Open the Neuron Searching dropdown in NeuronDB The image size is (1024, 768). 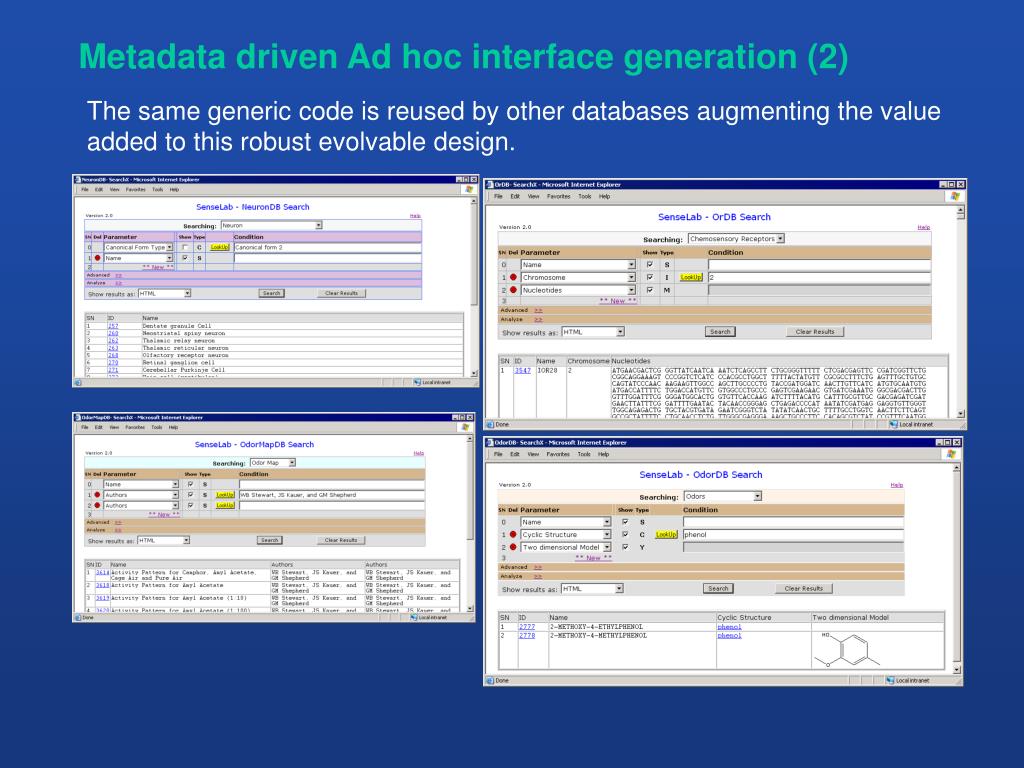(271, 225)
